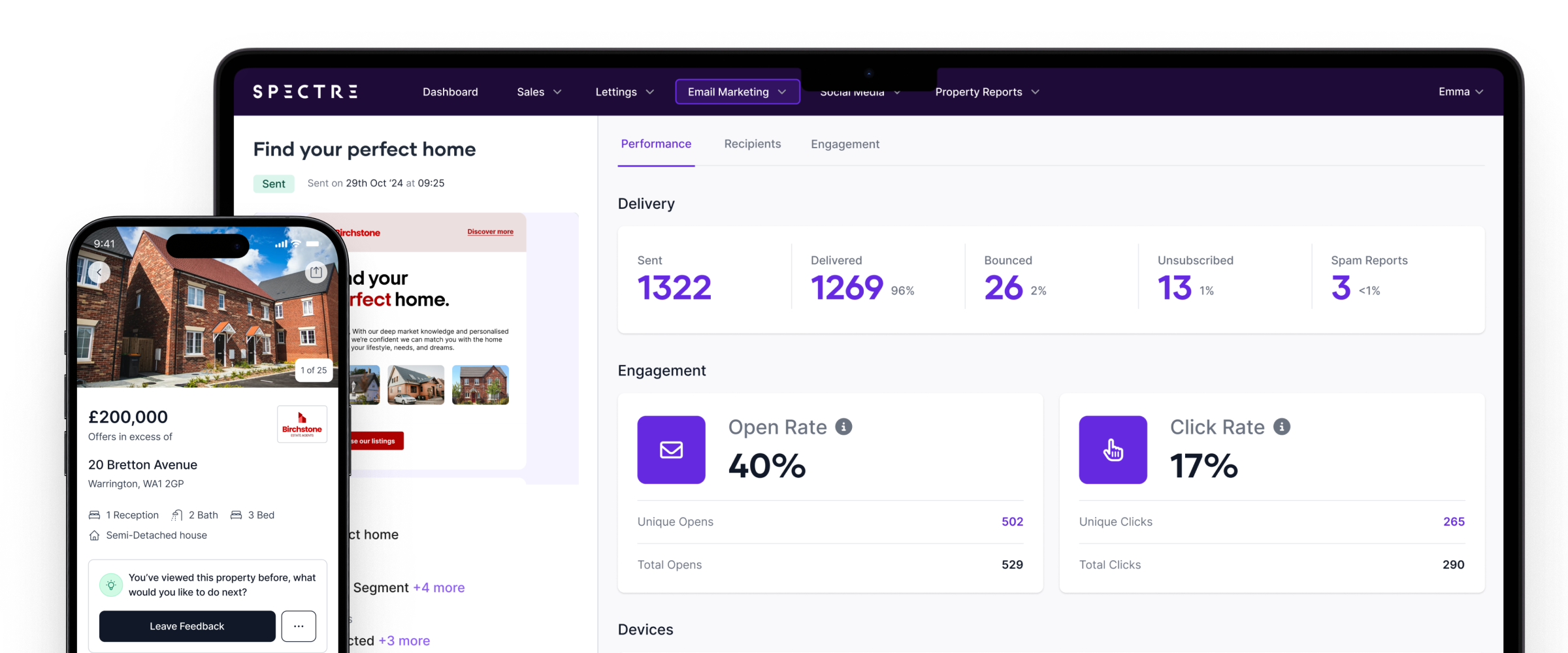Open the Emma user account menu
The image size is (1568, 653).
point(1460,92)
